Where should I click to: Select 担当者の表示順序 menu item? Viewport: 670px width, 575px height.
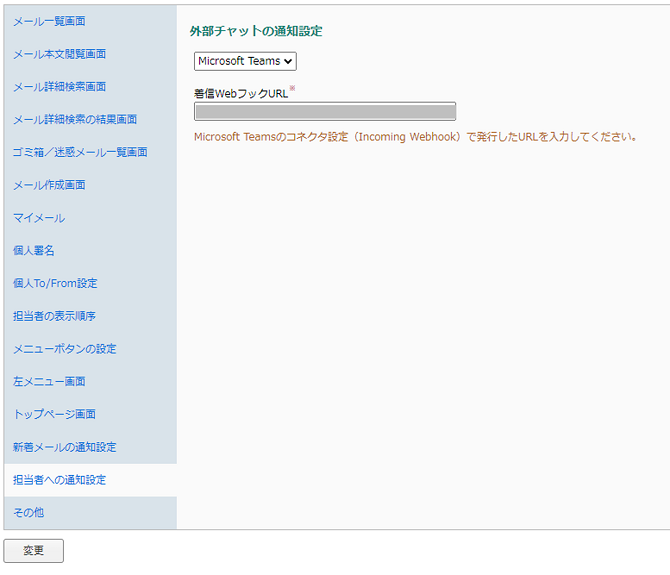[x=54, y=316]
